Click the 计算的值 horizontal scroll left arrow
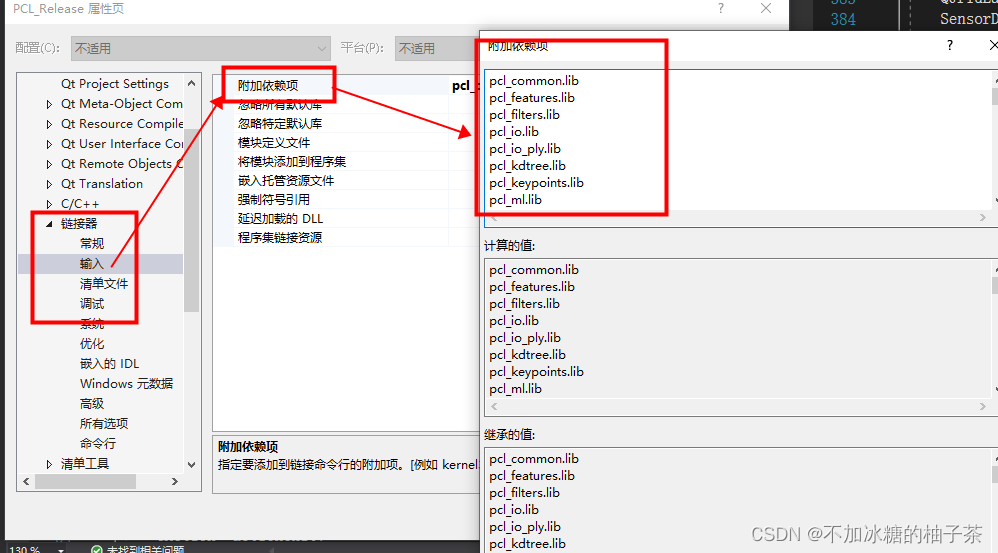This screenshot has height=553, width=998. [495, 407]
